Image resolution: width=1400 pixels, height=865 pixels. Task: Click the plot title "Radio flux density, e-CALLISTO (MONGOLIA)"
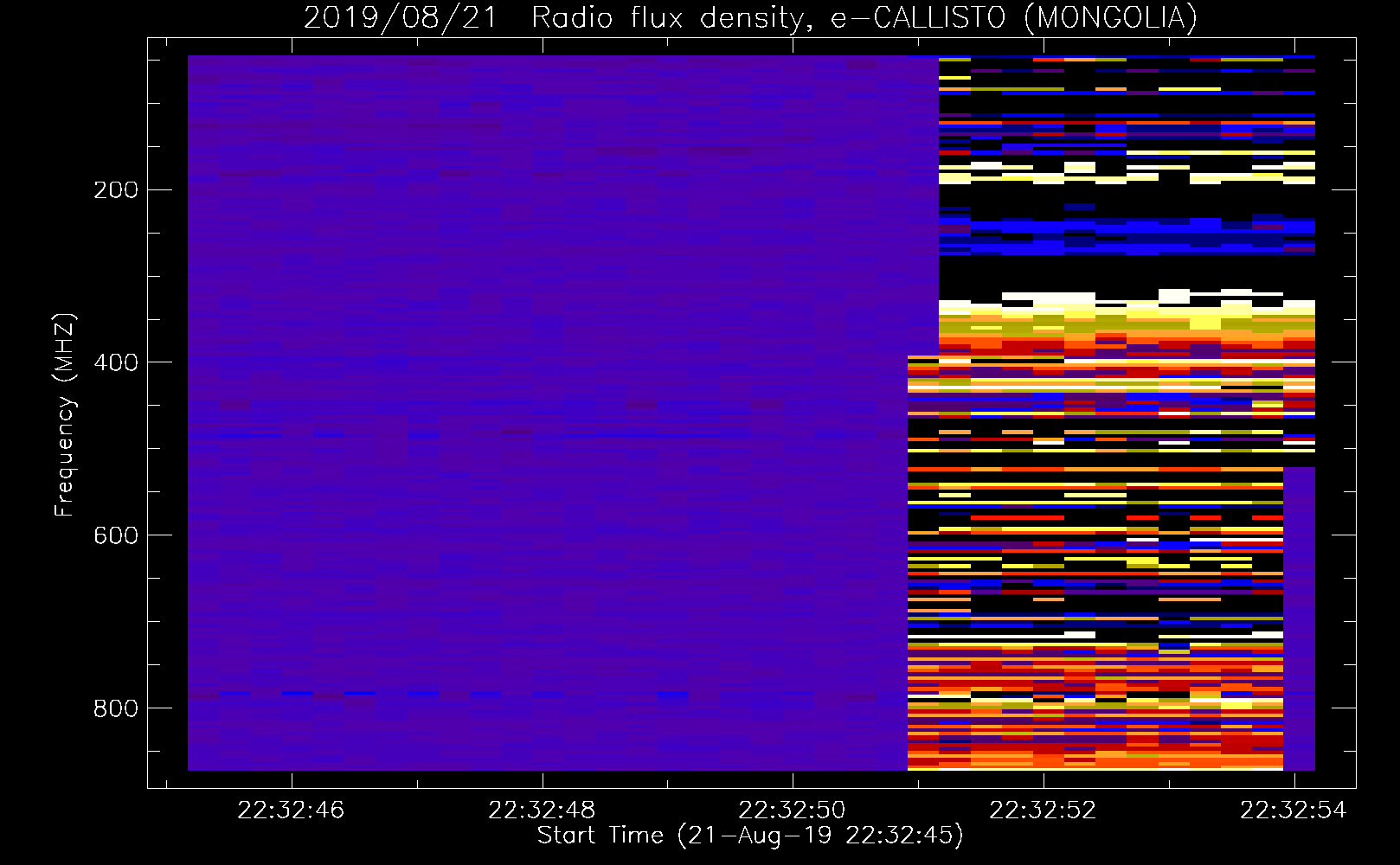[864, 17]
